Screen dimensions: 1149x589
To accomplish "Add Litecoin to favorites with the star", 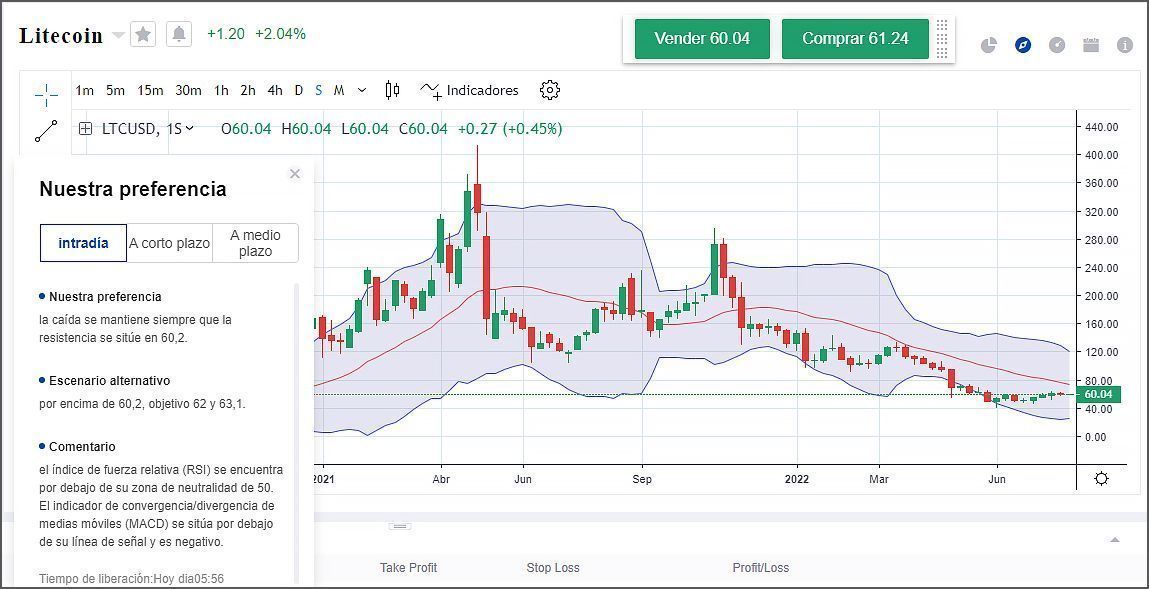I will pos(143,35).
